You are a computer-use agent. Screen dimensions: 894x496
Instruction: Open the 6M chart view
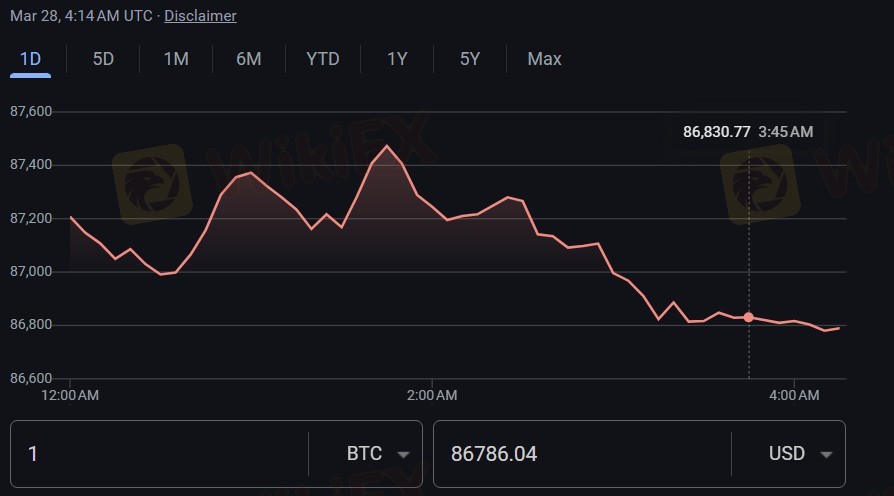(249, 59)
